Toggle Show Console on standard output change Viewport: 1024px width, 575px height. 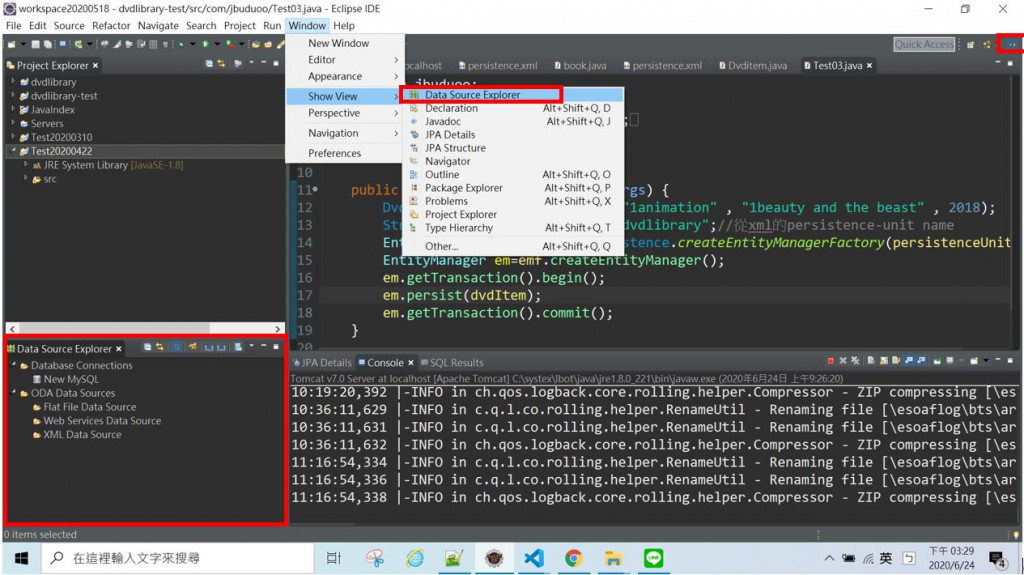coord(909,361)
